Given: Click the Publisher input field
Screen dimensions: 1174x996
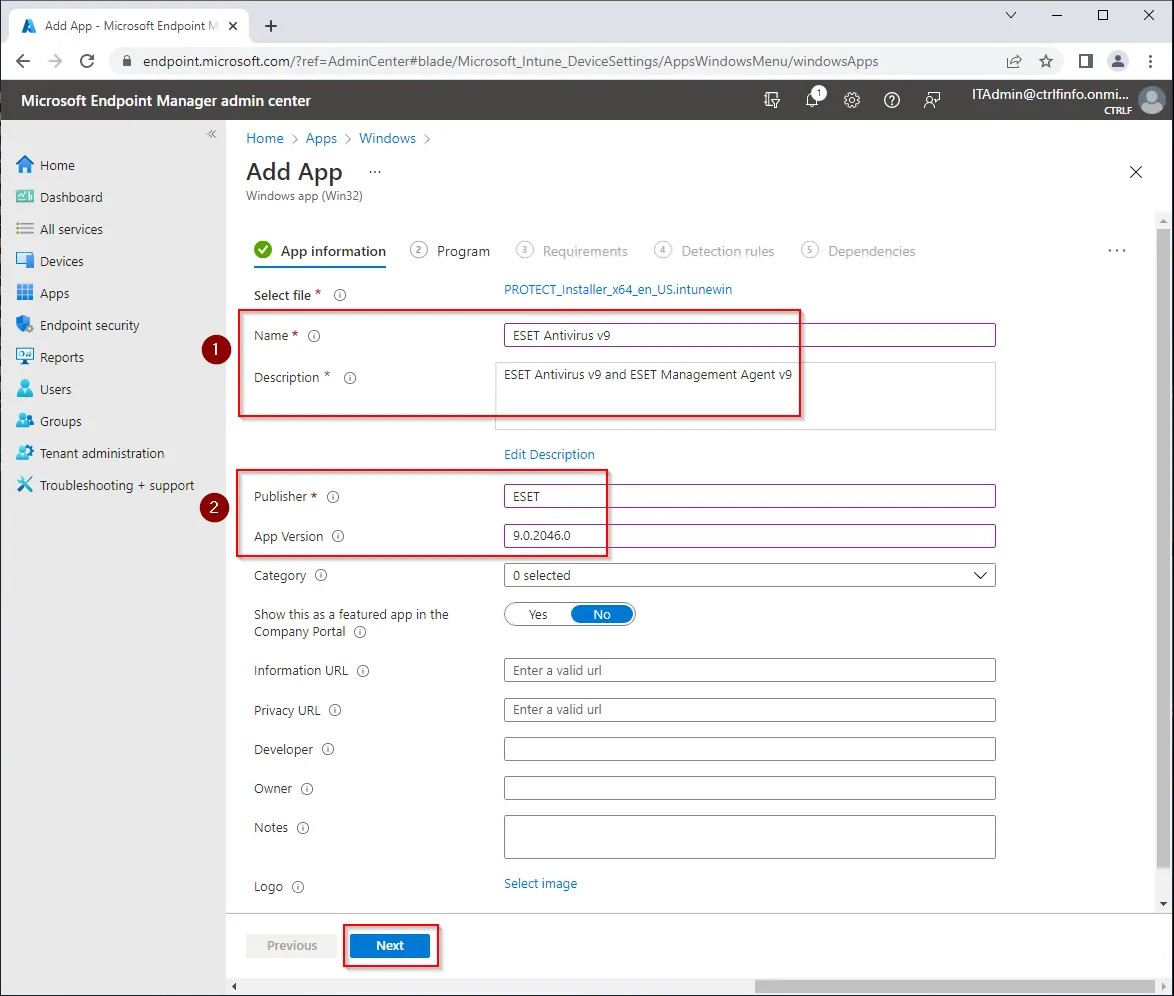Looking at the screenshot, I should coord(749,496).
